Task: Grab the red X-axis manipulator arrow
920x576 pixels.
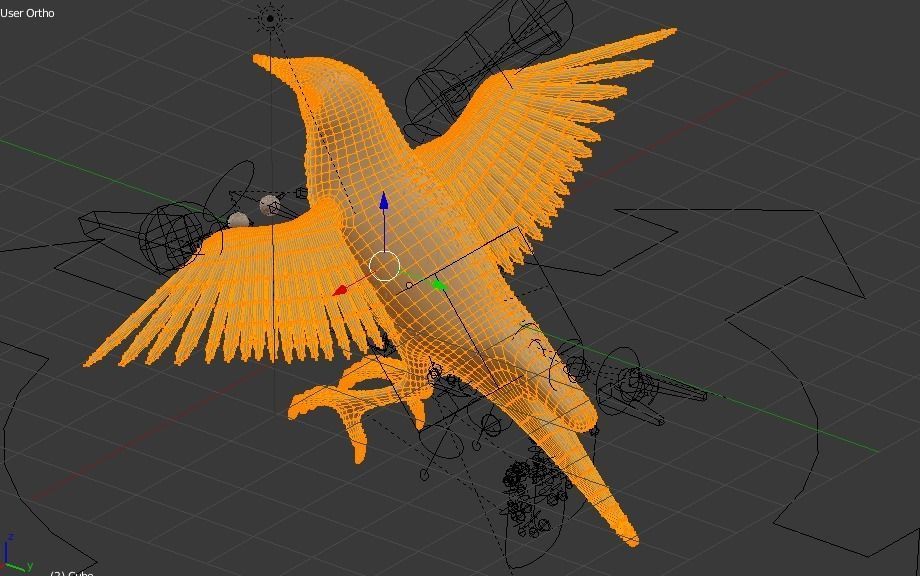Action: point(340,290)
